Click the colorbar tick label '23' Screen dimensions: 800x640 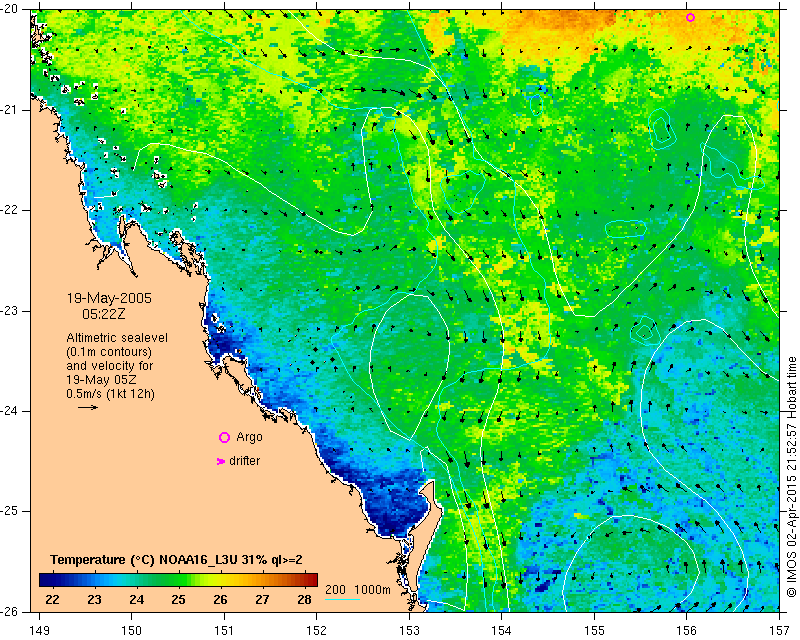pyautogui.click(x=94, y=599)
